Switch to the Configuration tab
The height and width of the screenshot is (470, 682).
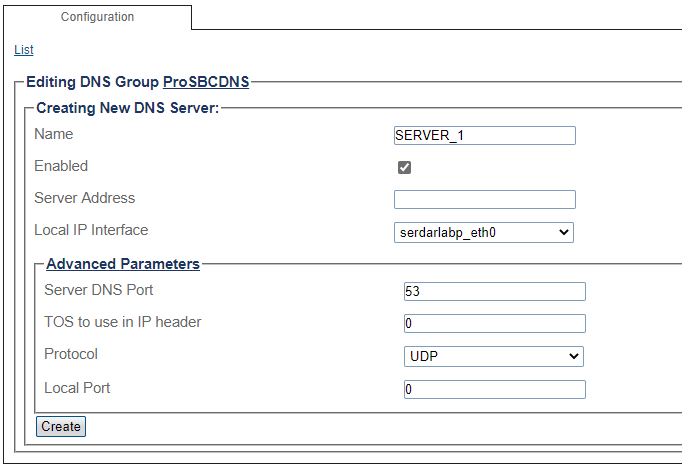click(x=97, y=17)
